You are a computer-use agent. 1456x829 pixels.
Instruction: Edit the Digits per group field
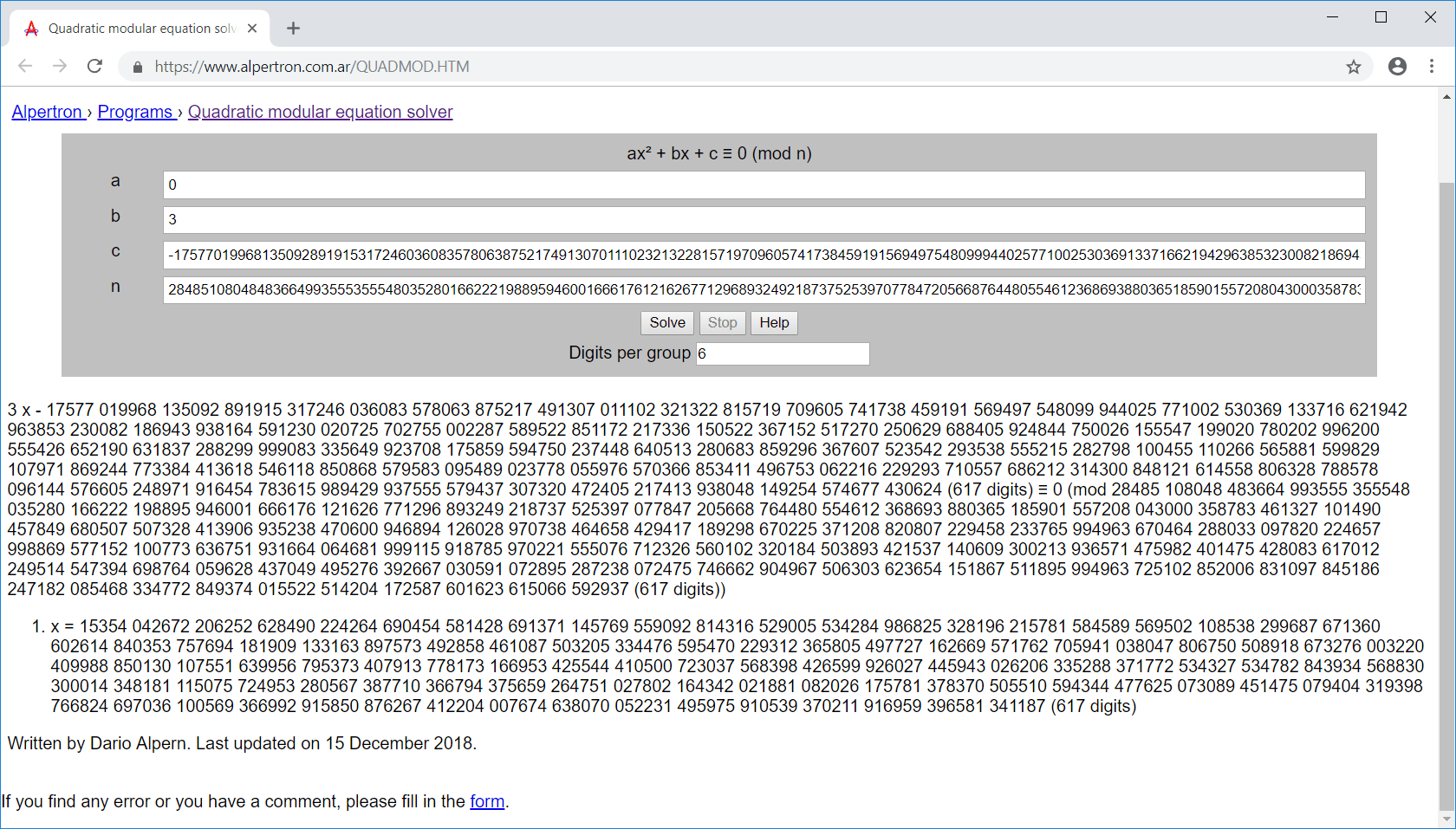[782, 353]
